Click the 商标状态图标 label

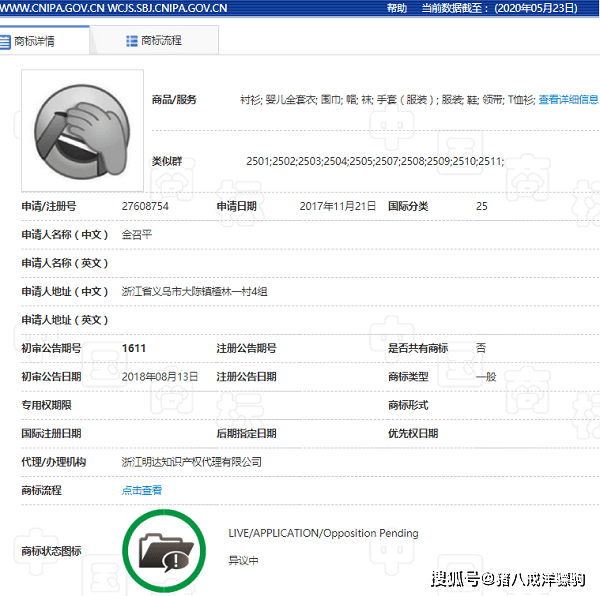click(51, 551)
